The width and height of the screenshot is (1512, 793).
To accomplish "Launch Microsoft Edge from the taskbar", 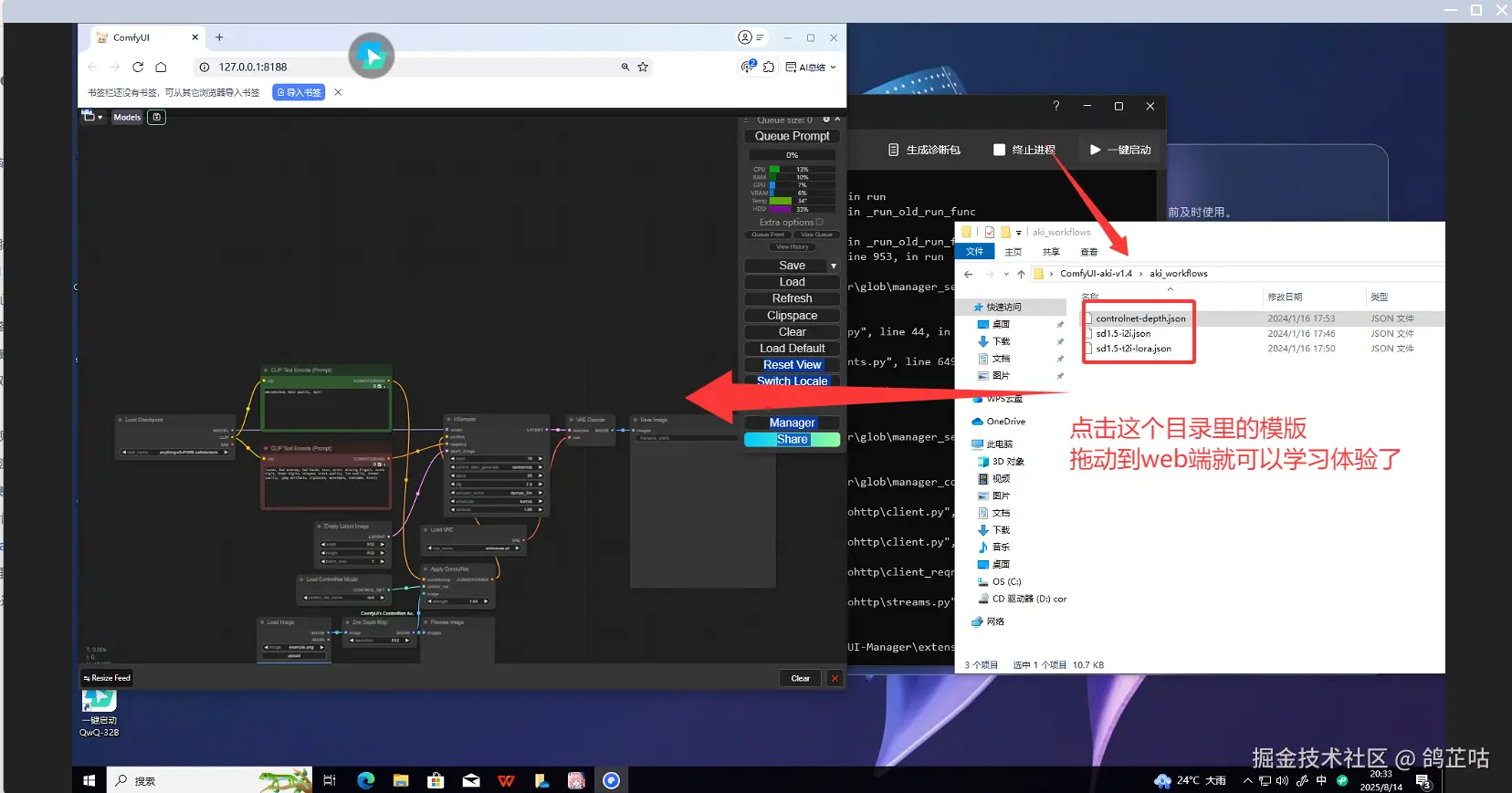I will (x=366, y=780).
